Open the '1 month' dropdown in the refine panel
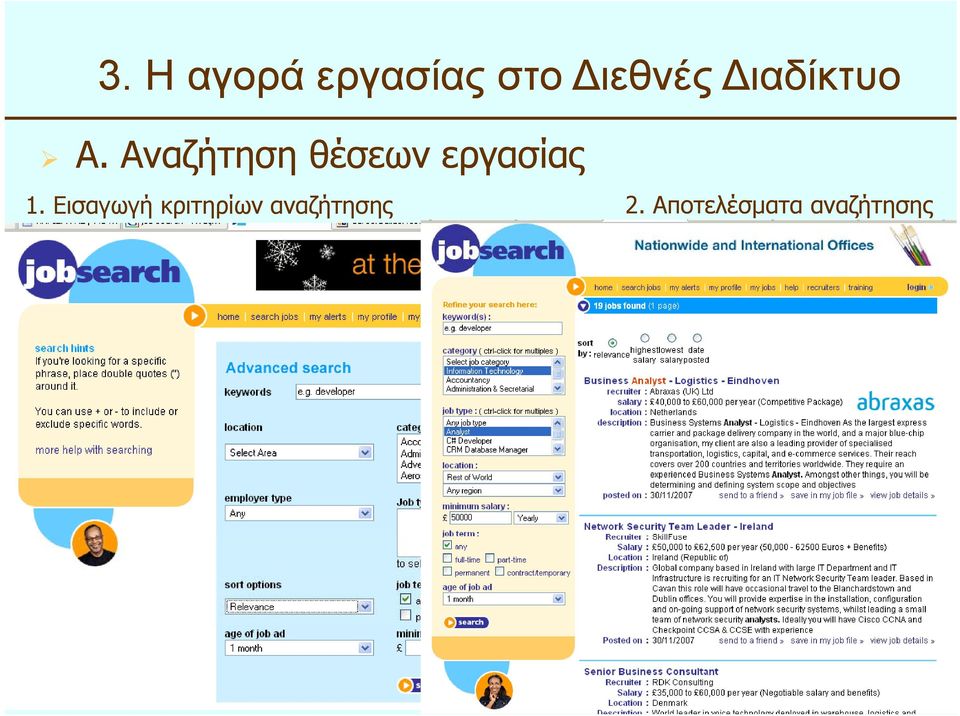The height and width of the screenshot is (716, 960). click(503, 599)
